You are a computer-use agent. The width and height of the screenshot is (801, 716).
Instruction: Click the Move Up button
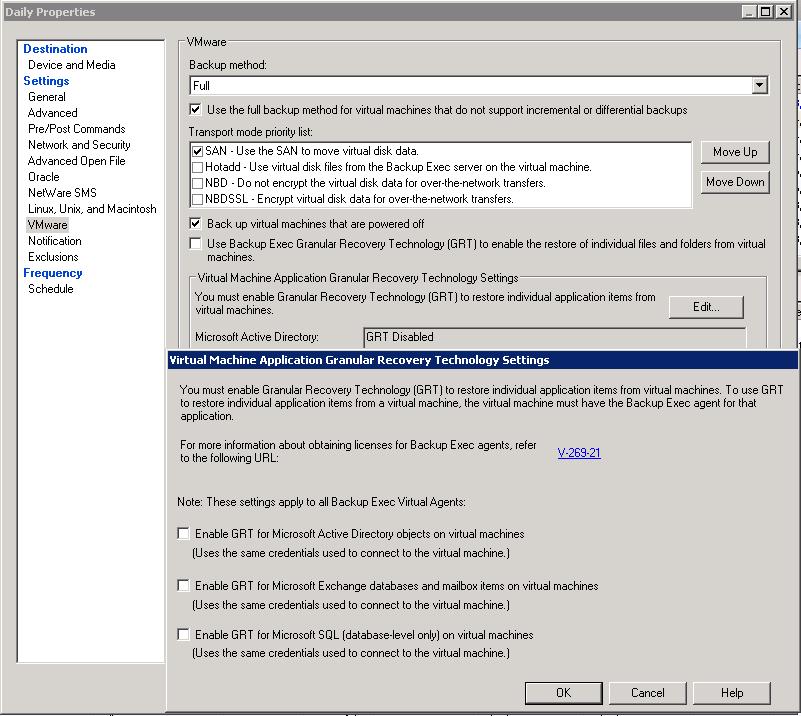[734, 152]
